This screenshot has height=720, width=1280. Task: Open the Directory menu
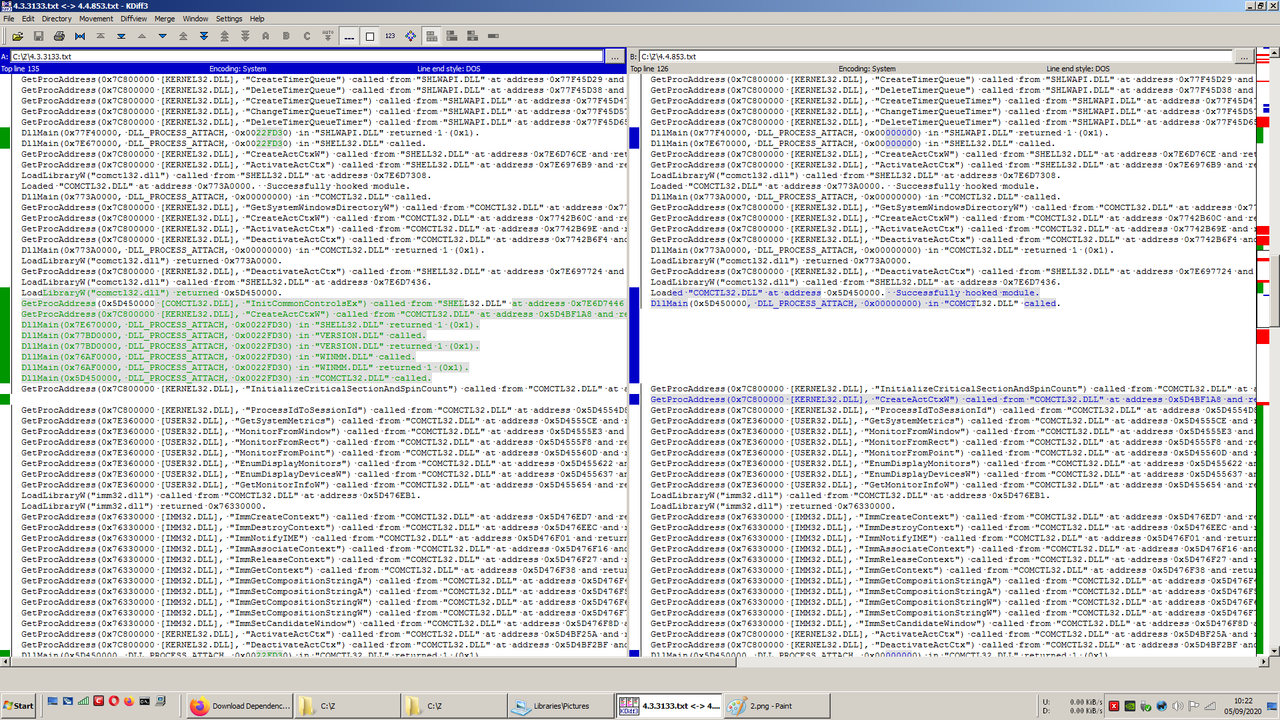(56, 18)
